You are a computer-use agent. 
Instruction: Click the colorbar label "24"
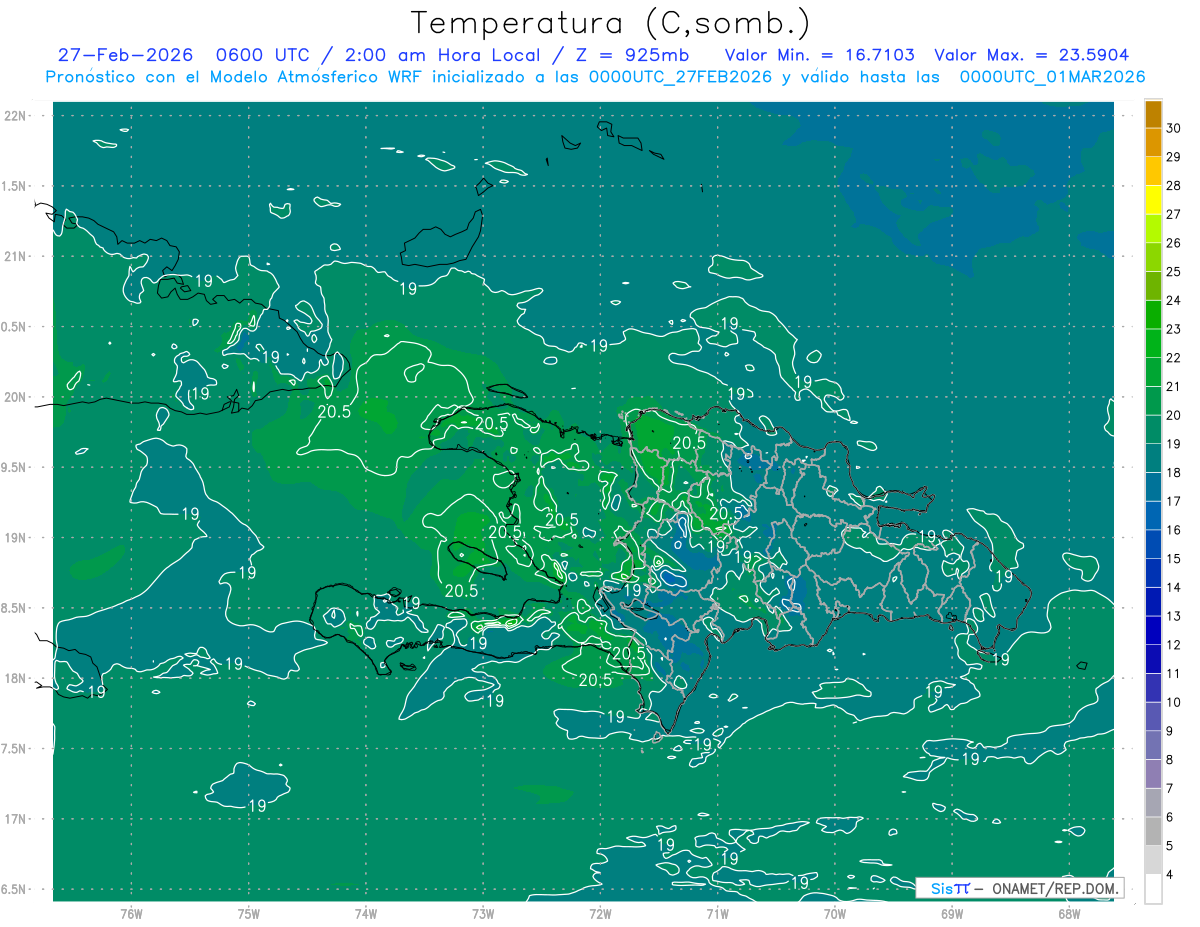tap(1173, 300)
